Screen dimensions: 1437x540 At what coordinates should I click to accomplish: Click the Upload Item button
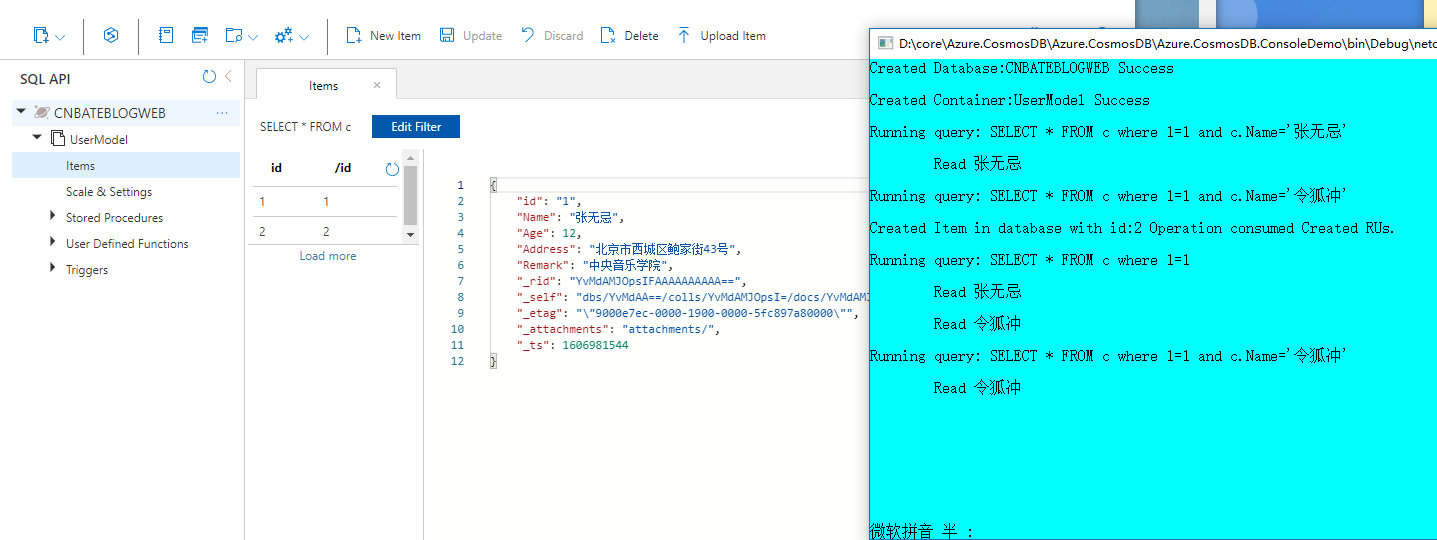(721, 36)
